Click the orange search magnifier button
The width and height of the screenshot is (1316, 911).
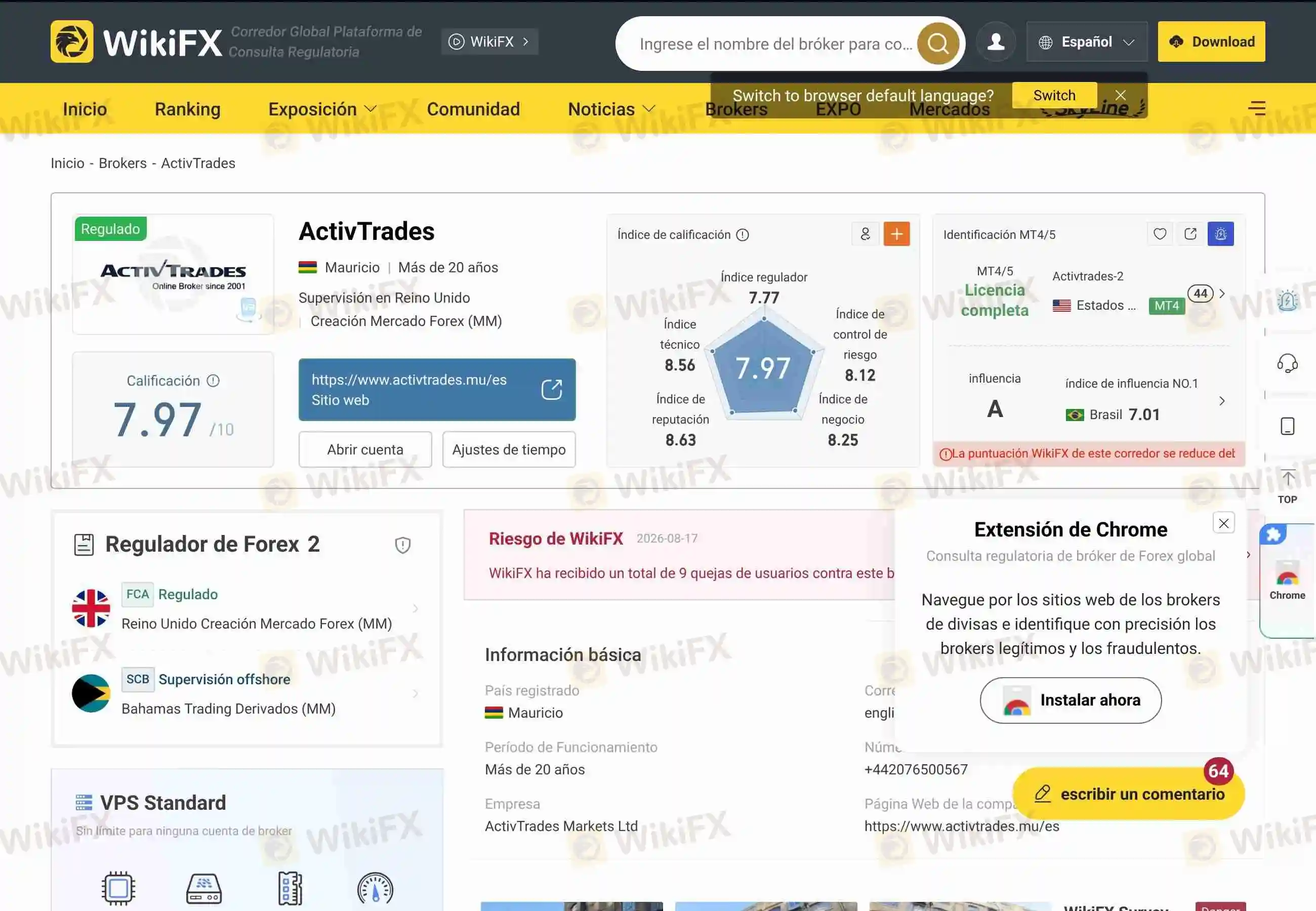(x=937, y=44)
